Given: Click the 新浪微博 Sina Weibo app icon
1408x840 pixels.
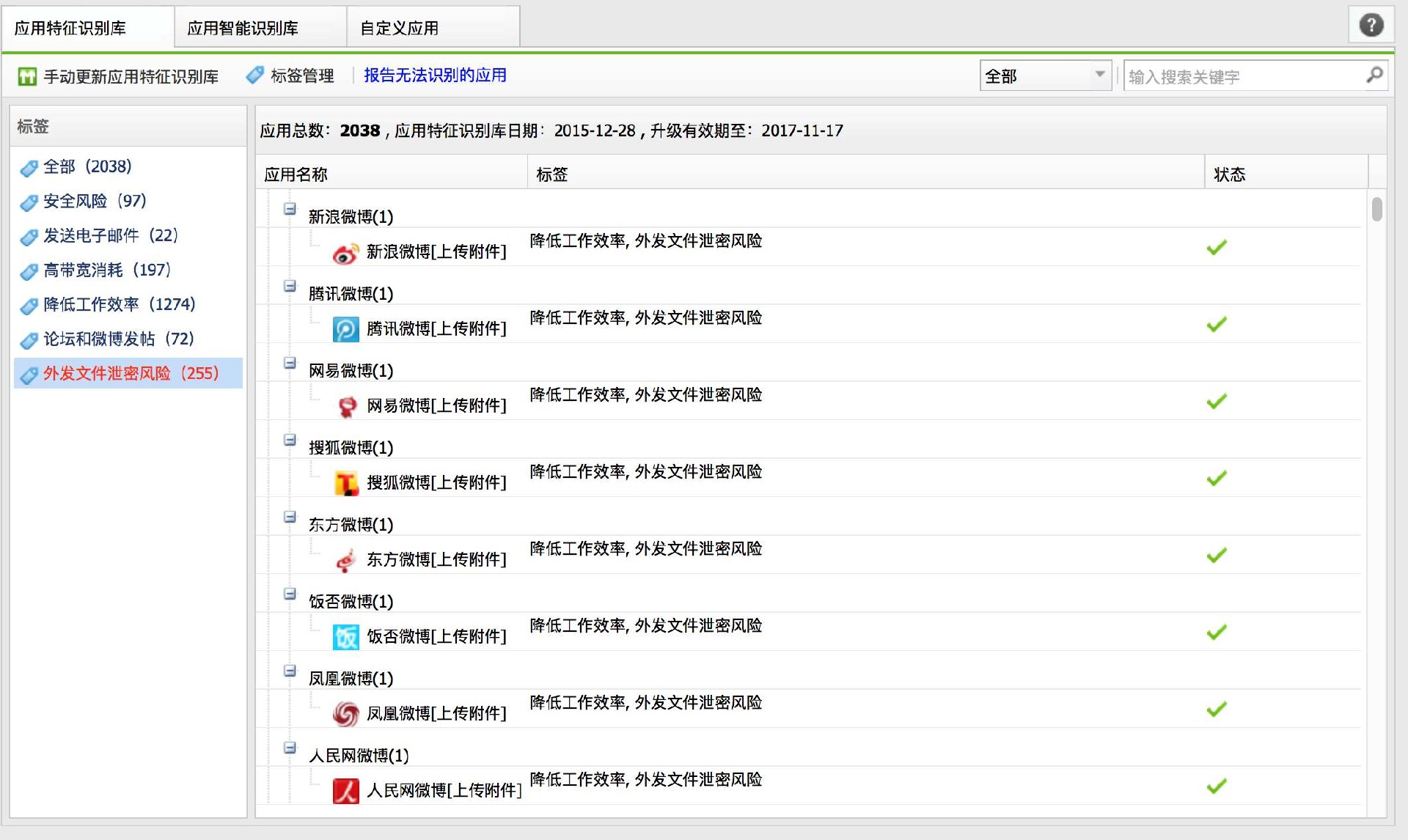Looking at the screenshot, I should click(x=345, y=251).
